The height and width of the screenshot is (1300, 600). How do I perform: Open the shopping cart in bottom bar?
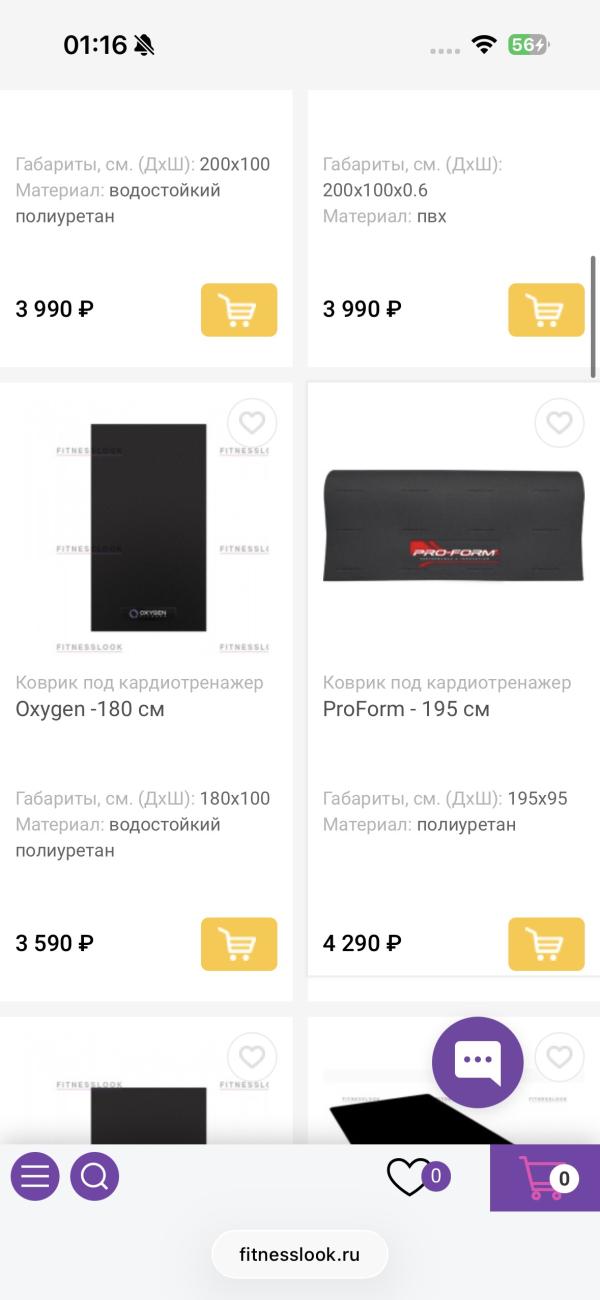(545, 1177)
